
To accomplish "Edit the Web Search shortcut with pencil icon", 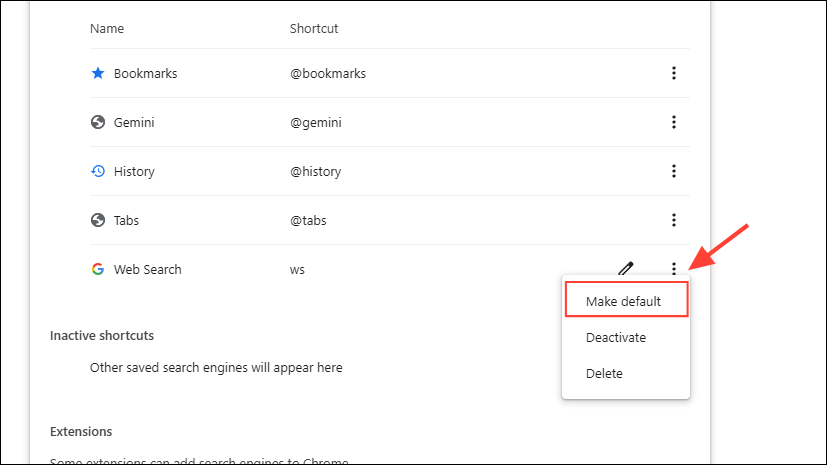I will point(626,268).
